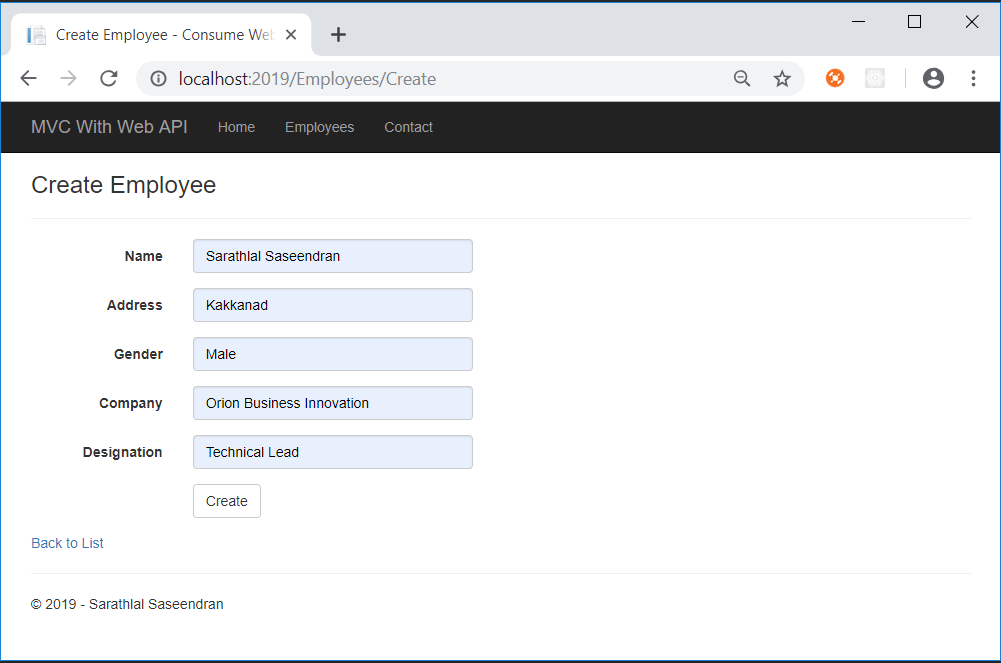
Task: Open the zoom magnifier icon in address bar
Action: (x=742, y=79)
